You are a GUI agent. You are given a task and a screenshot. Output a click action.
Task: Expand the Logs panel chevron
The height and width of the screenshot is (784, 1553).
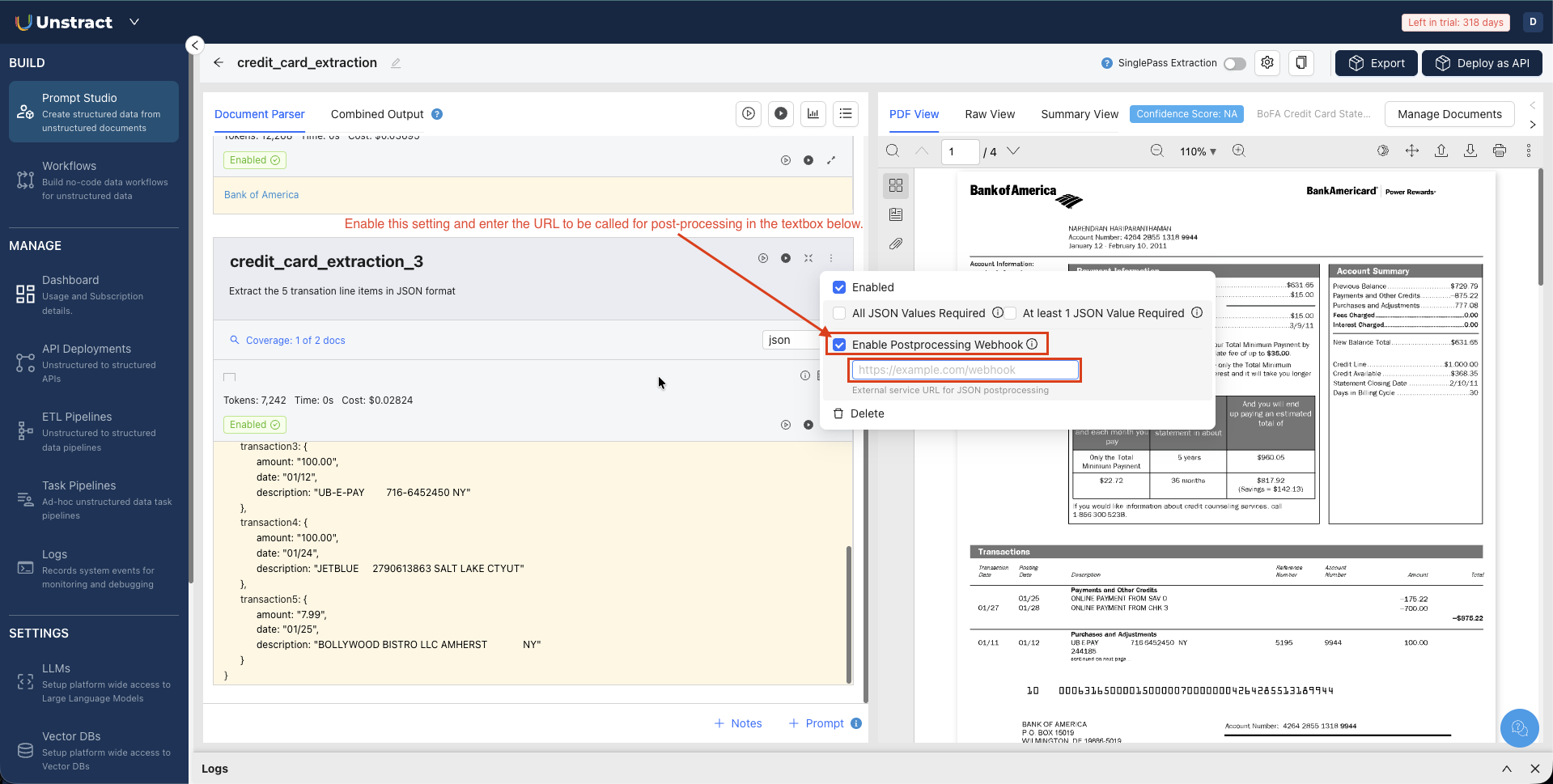click(1506, 769)
